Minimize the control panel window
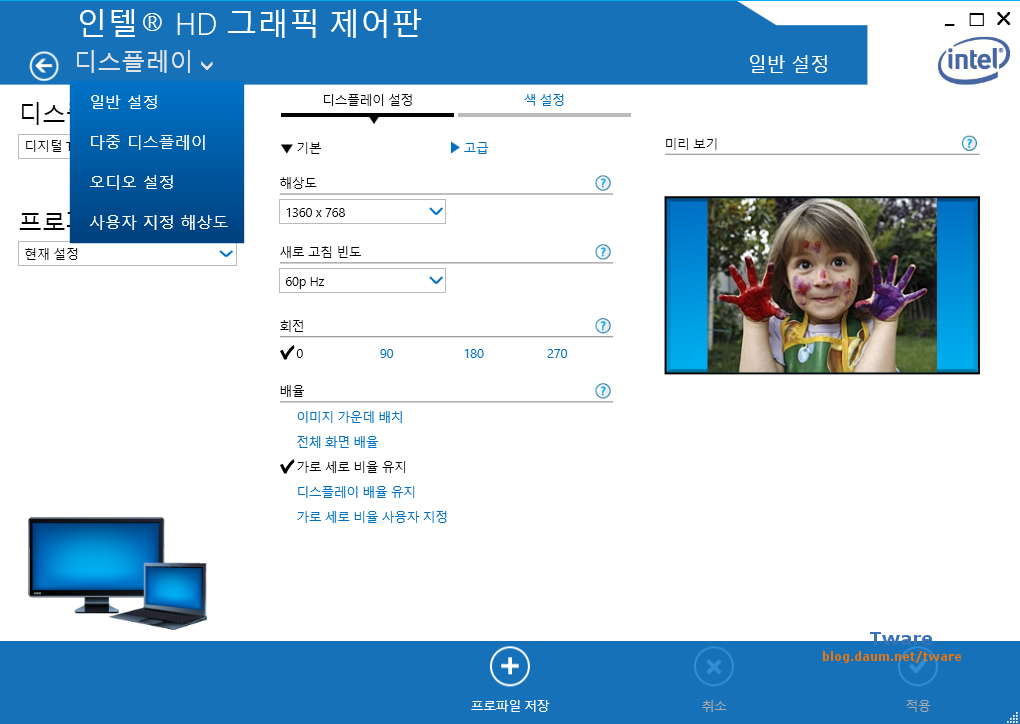This screenshot has width=1020, height=724. click(x=950, y=23)
